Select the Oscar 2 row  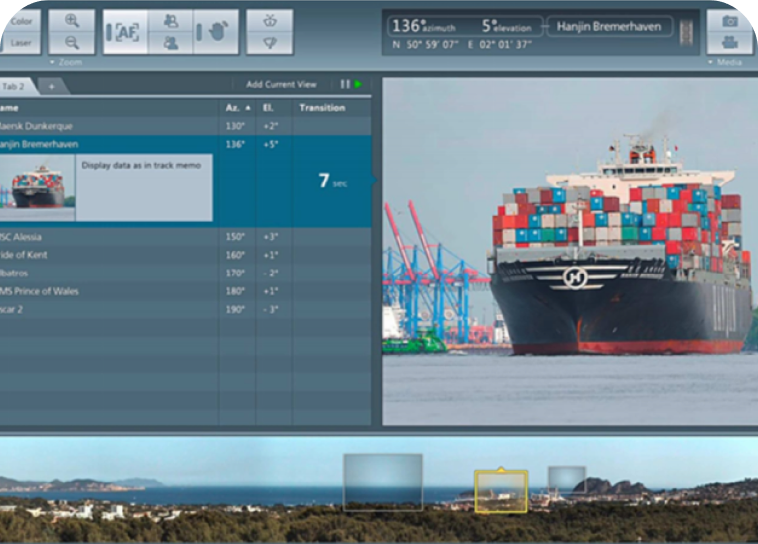(x=185, y=309)
